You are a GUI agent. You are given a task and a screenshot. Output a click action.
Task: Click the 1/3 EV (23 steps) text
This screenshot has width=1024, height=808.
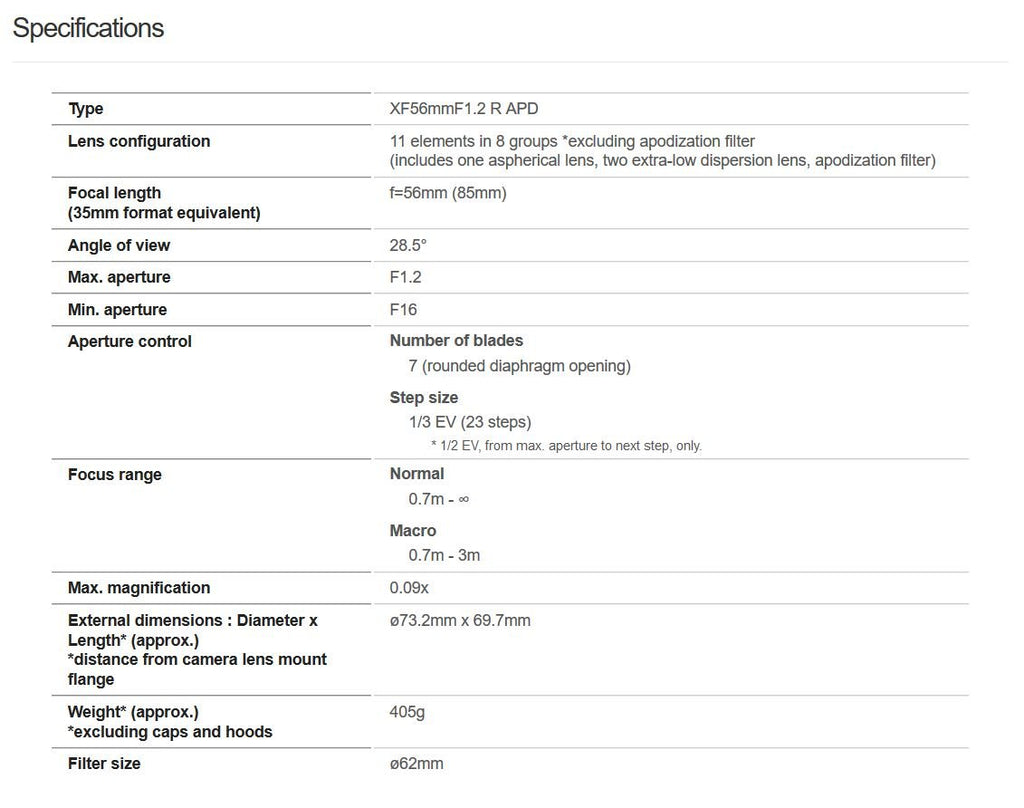(x=470, y=422)
